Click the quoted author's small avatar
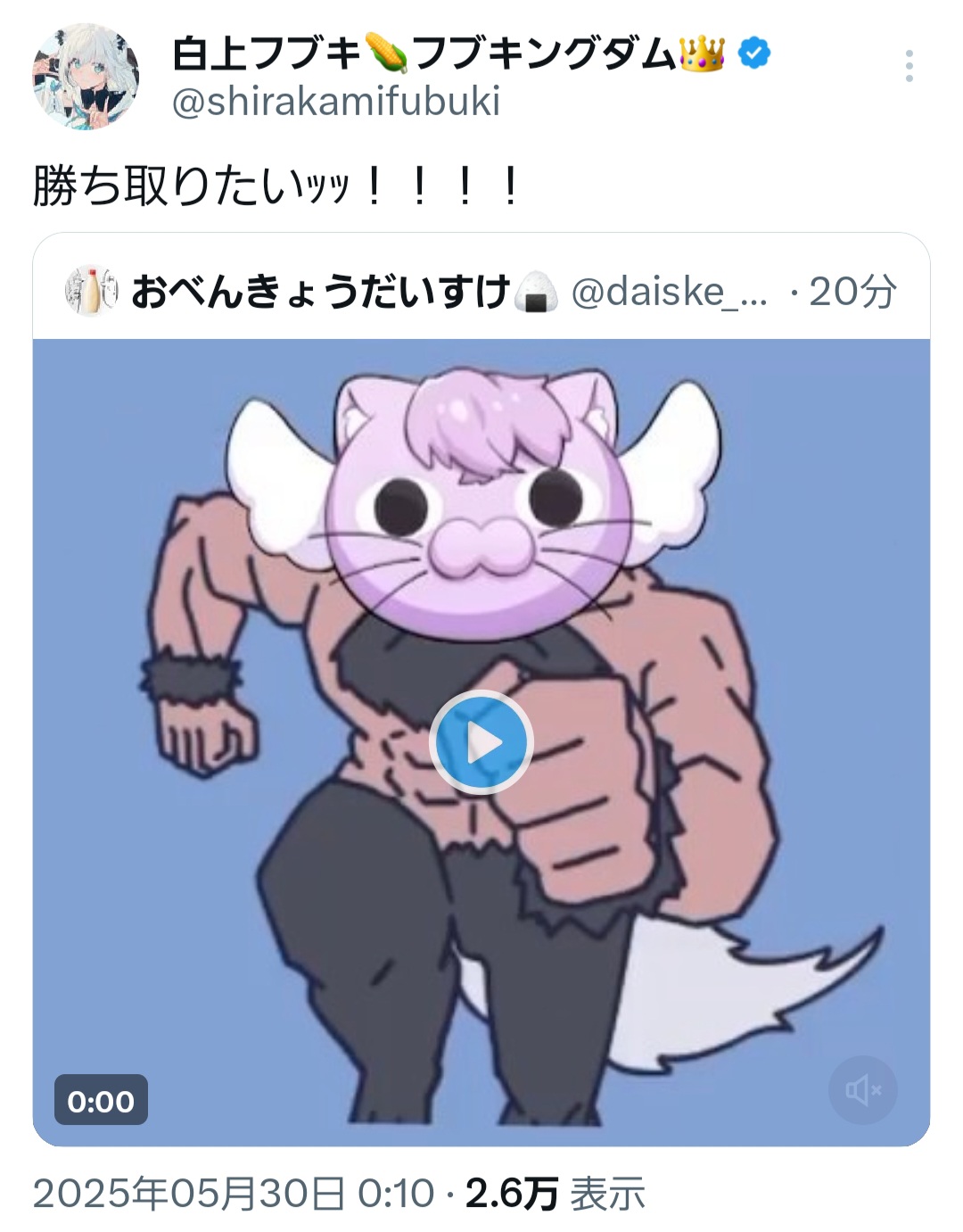The height and width of the screenshot is (1232, 963). coord(92,291)
